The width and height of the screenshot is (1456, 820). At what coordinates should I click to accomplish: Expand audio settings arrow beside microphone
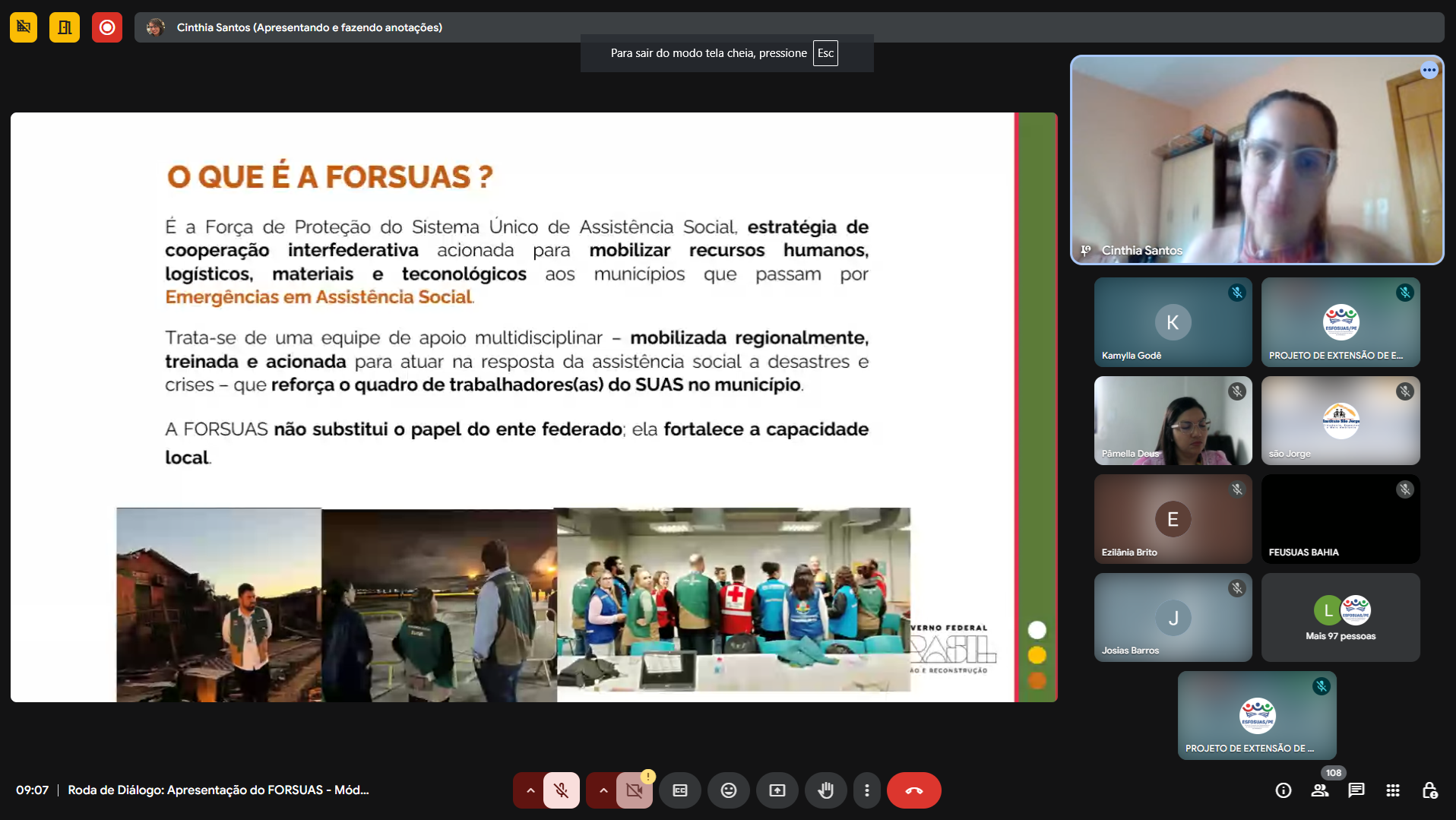(x=530, y=790)
